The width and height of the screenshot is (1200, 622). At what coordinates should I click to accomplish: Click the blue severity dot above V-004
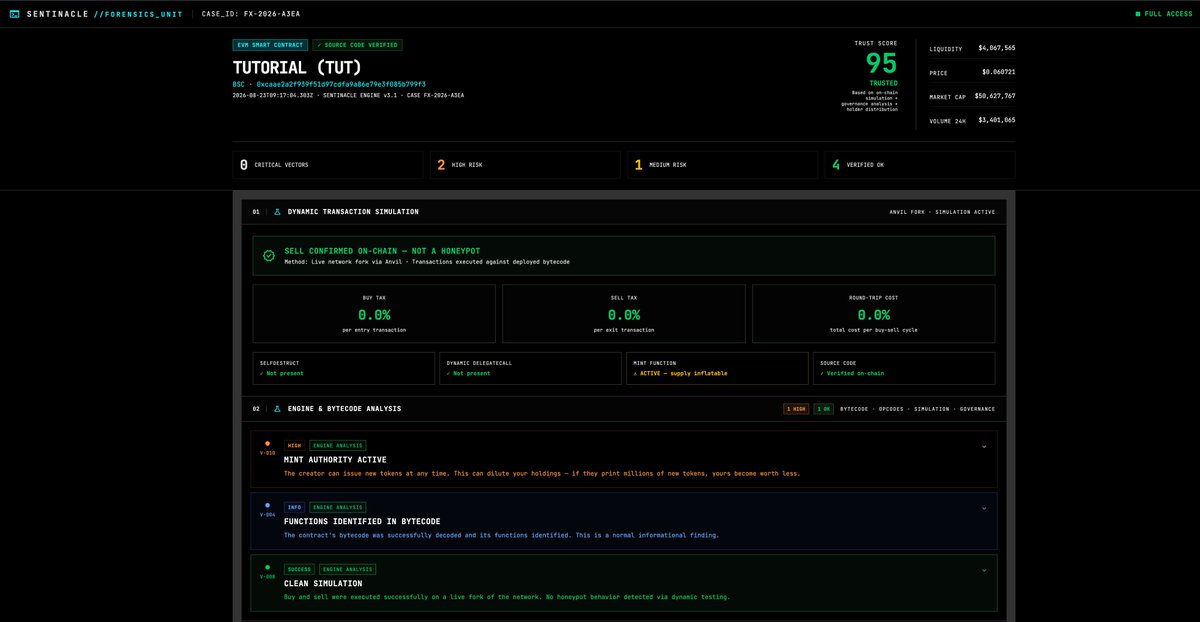pyautogui.click(x=267, y=505)
